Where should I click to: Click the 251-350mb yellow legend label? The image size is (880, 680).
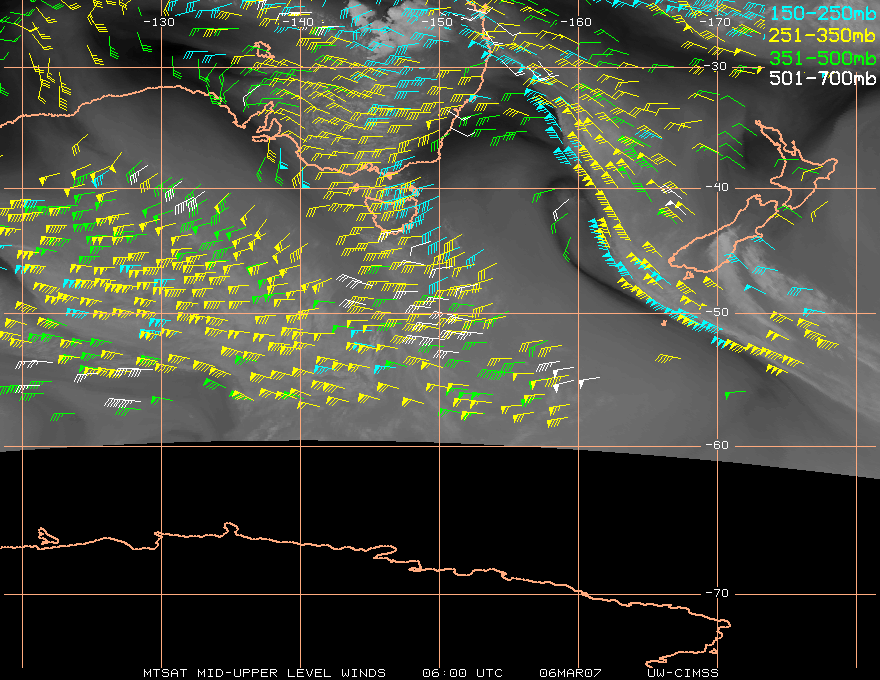[x=823, y=35]
